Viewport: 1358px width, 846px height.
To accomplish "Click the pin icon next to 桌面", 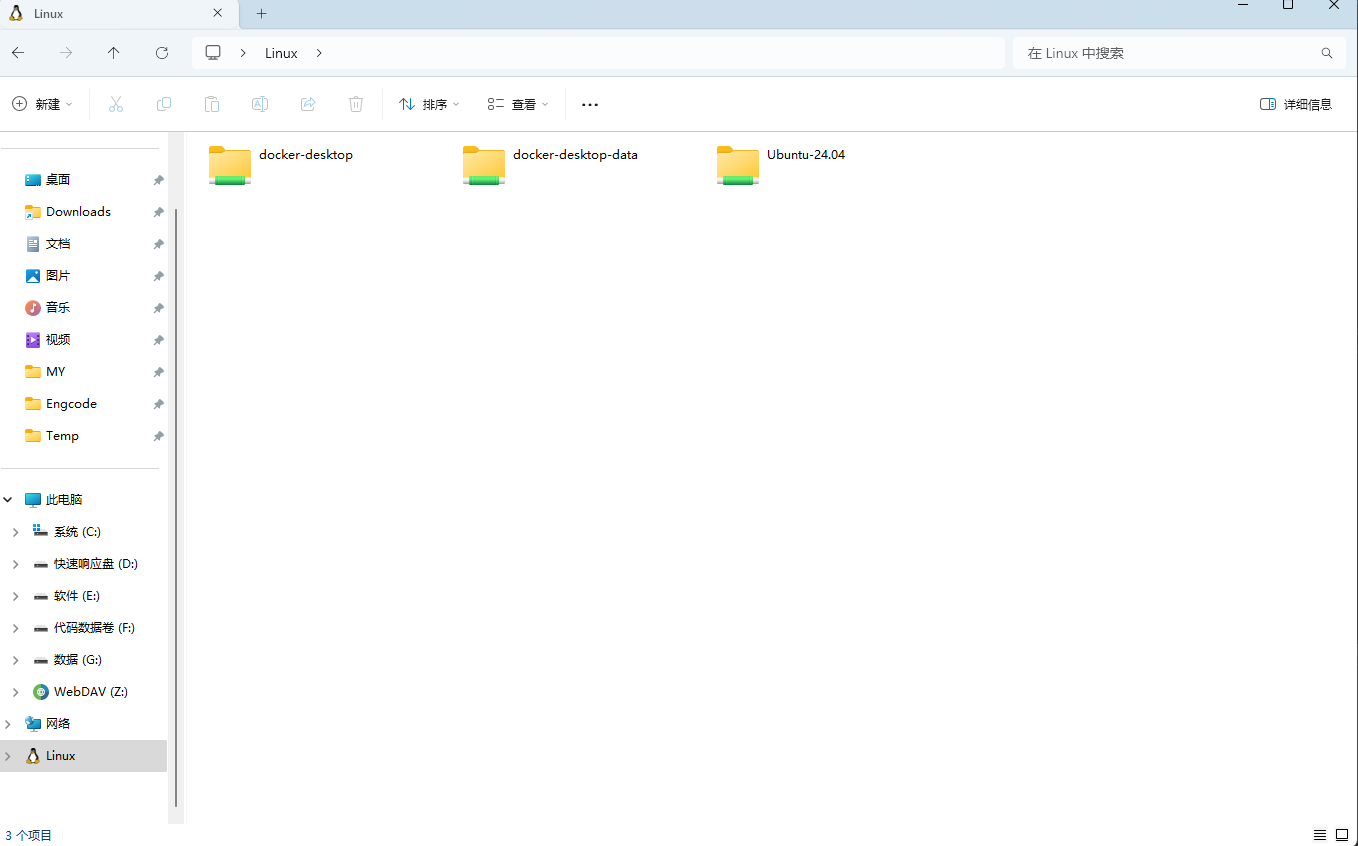I will [x=158, y=180].
